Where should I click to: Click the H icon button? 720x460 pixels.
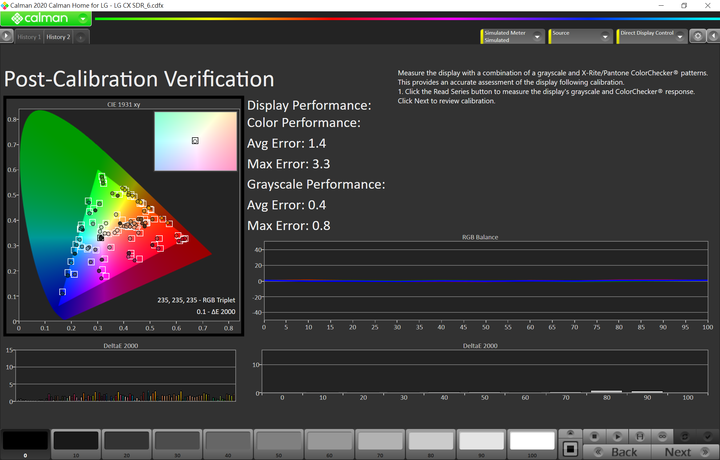[639, 436]
